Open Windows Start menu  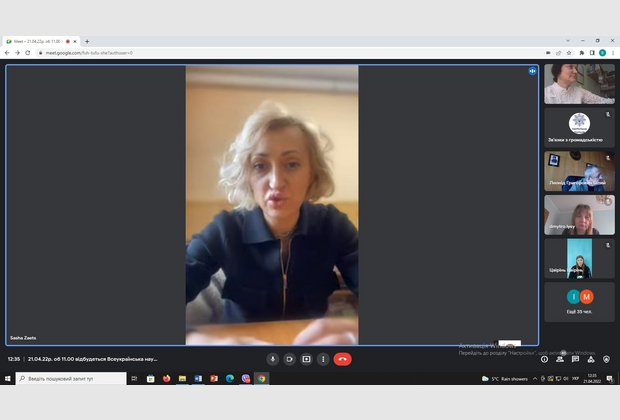coord(7,378)
